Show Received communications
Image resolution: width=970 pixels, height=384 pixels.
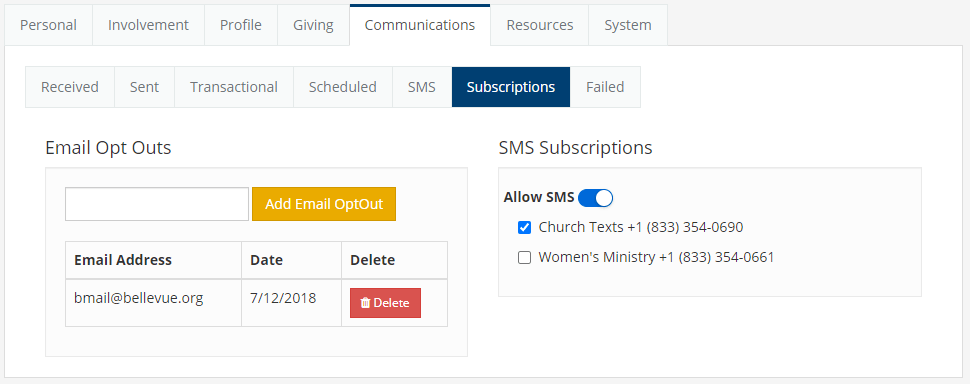tap(70, 87)
